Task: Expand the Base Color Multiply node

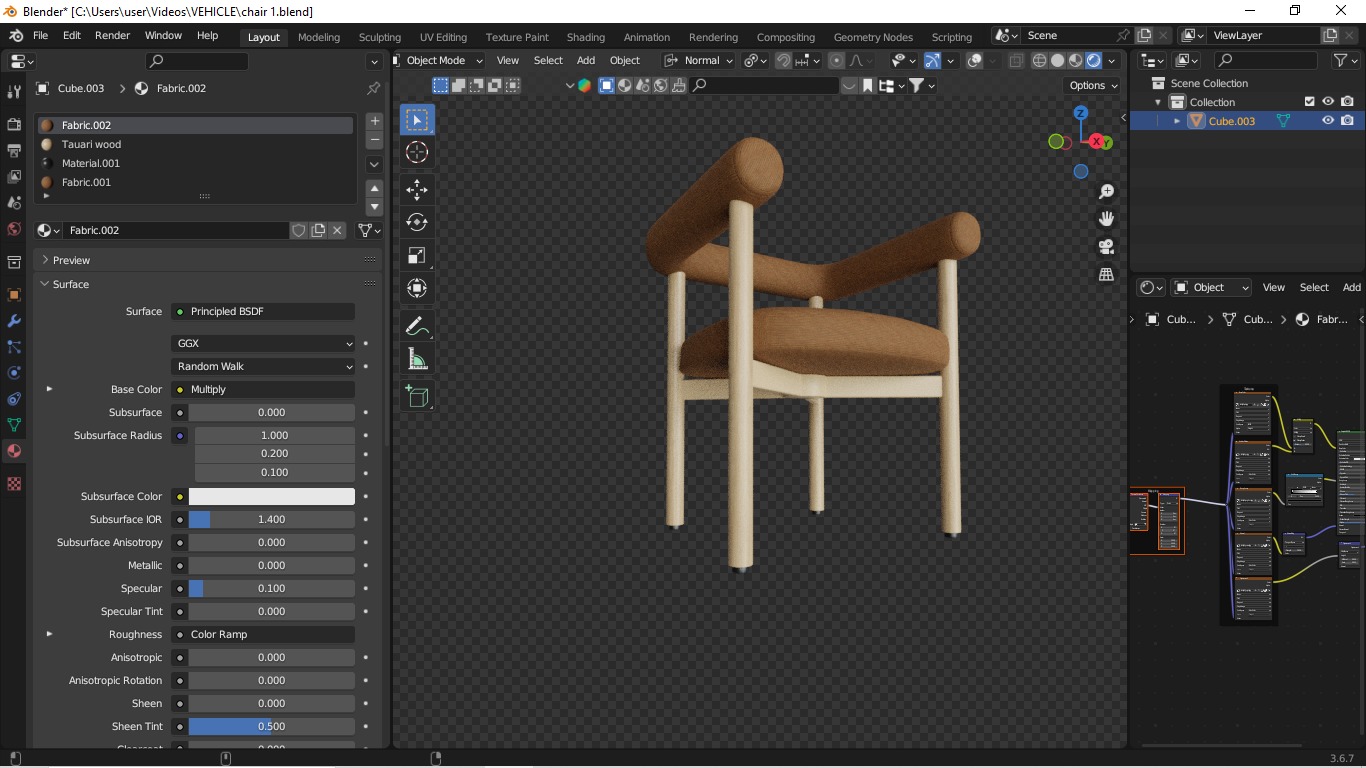Action: pos(49,389)
